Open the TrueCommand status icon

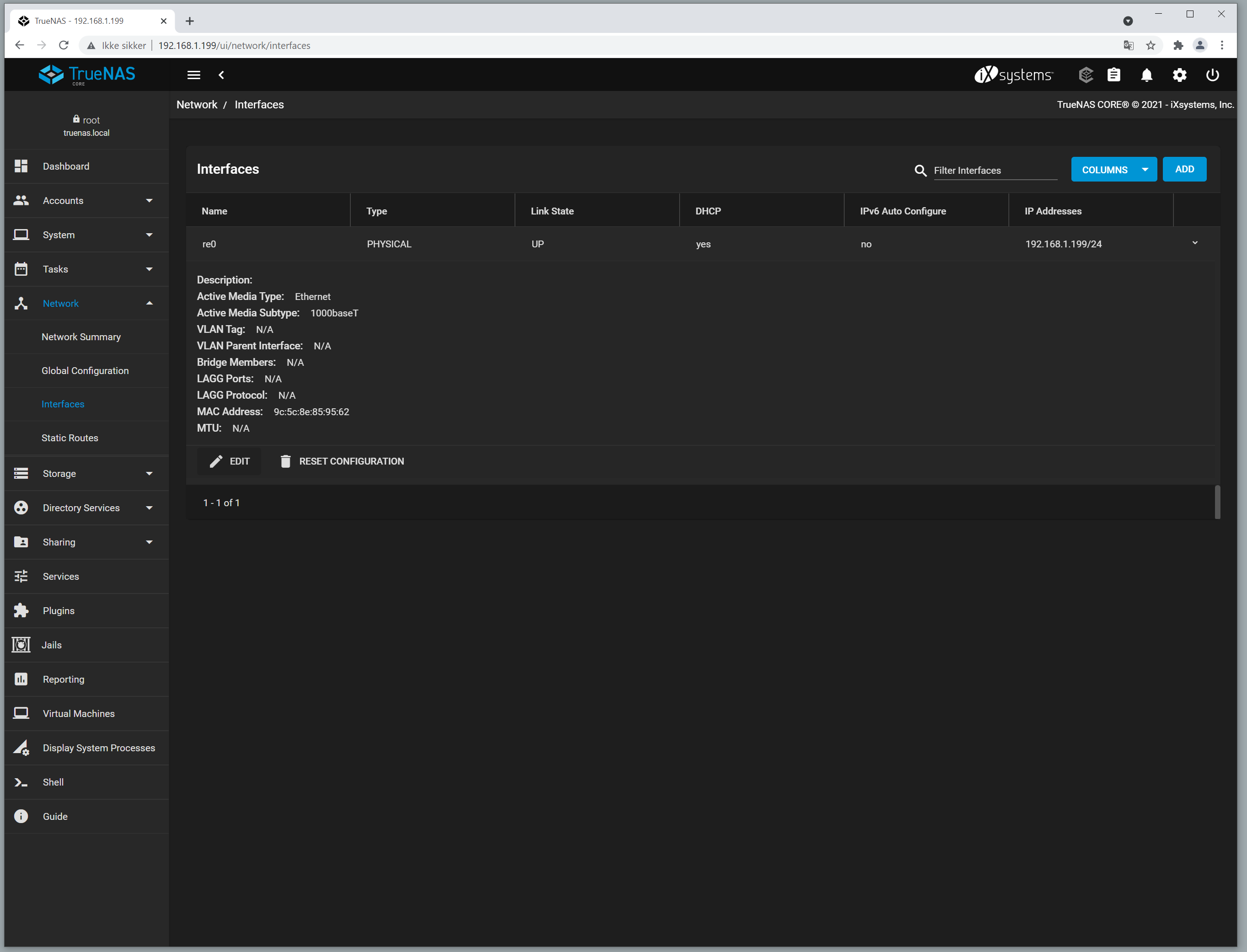1086,75
